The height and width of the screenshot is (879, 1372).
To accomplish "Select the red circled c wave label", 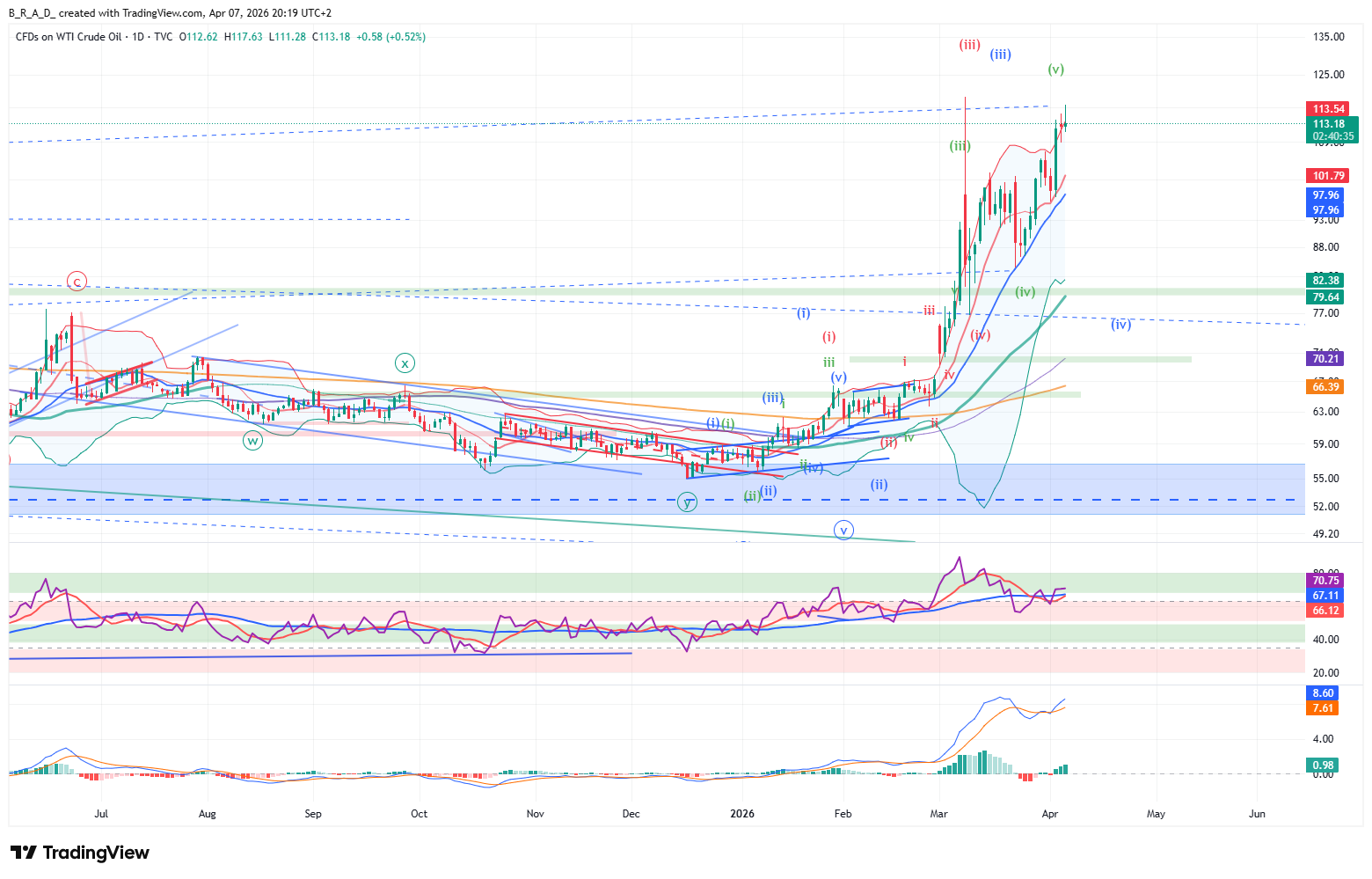I will 77,282.
